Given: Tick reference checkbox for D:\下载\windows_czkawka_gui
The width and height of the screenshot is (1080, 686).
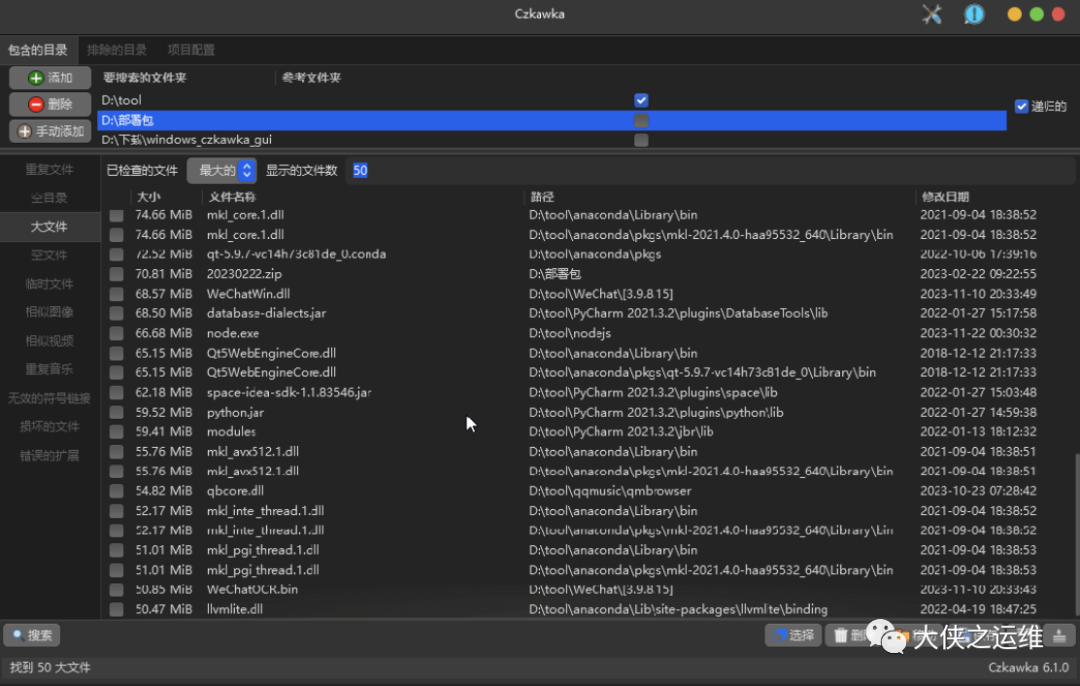Looking at the screenshot, I should tap(641, 141).
